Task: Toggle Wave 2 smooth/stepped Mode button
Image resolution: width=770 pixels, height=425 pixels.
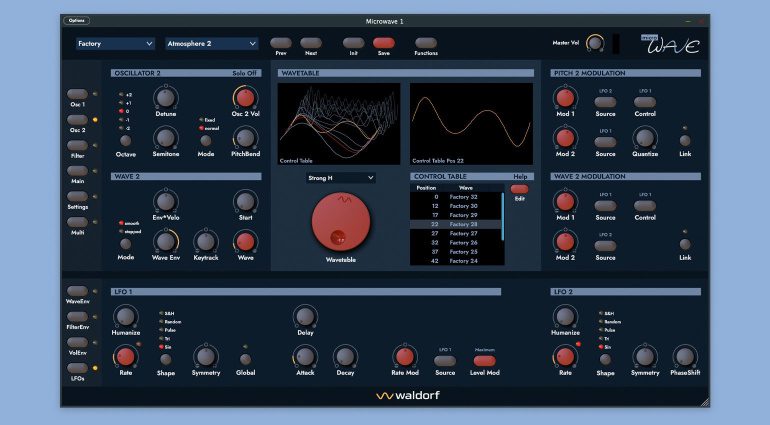Action: 126,244
